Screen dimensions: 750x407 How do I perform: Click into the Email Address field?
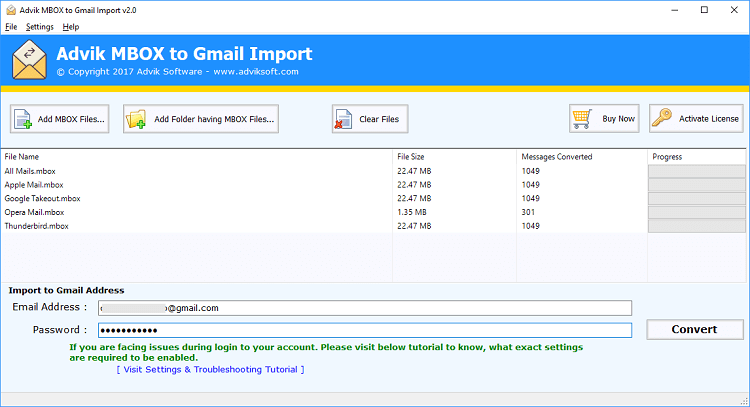(365, 308)
